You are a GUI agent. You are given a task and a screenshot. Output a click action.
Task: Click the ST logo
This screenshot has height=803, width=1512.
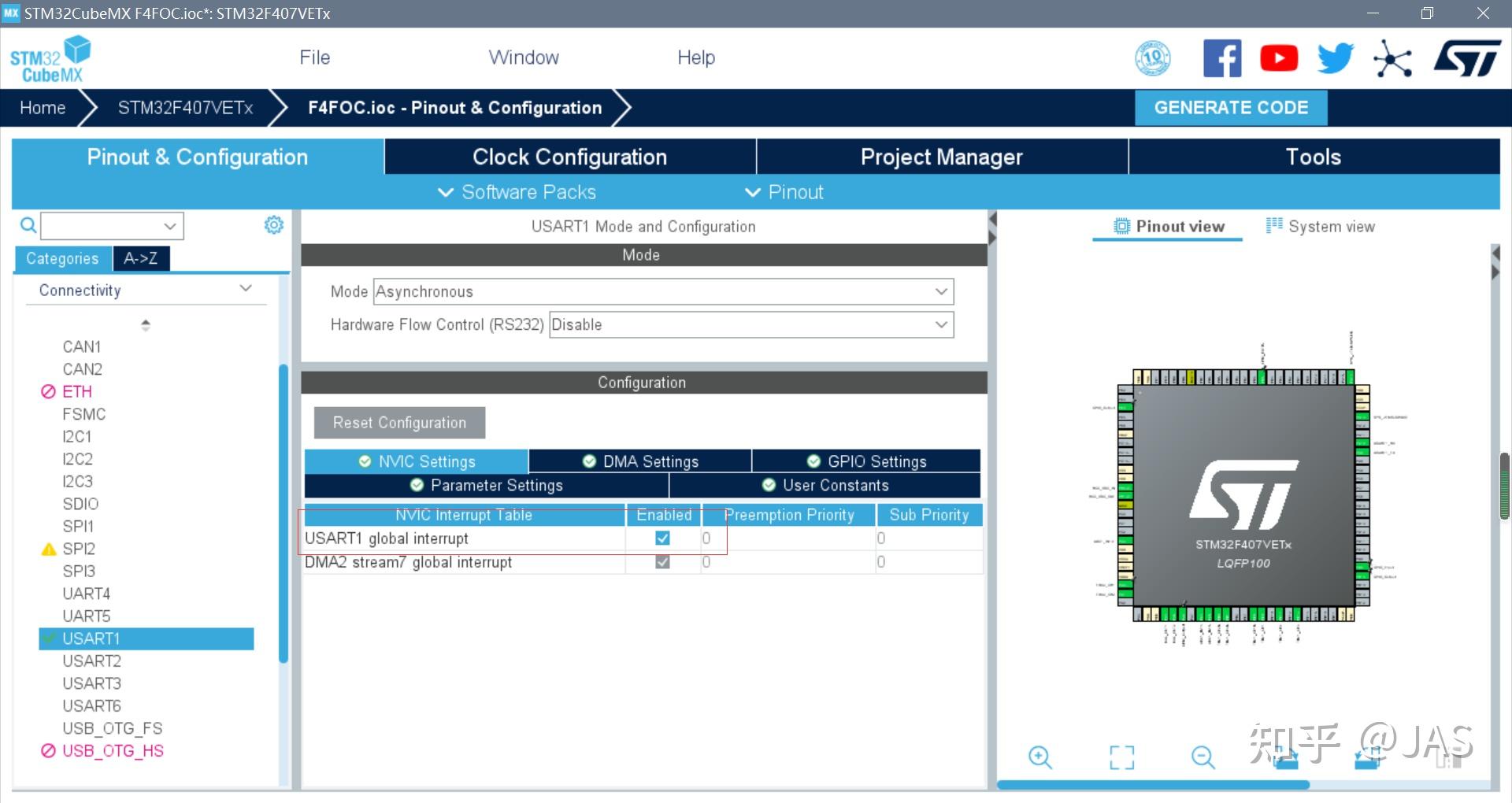pyautogui.click(x=1467, y=58)
